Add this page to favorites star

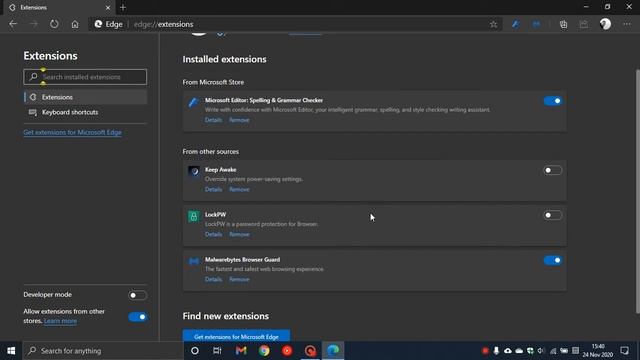493,24
